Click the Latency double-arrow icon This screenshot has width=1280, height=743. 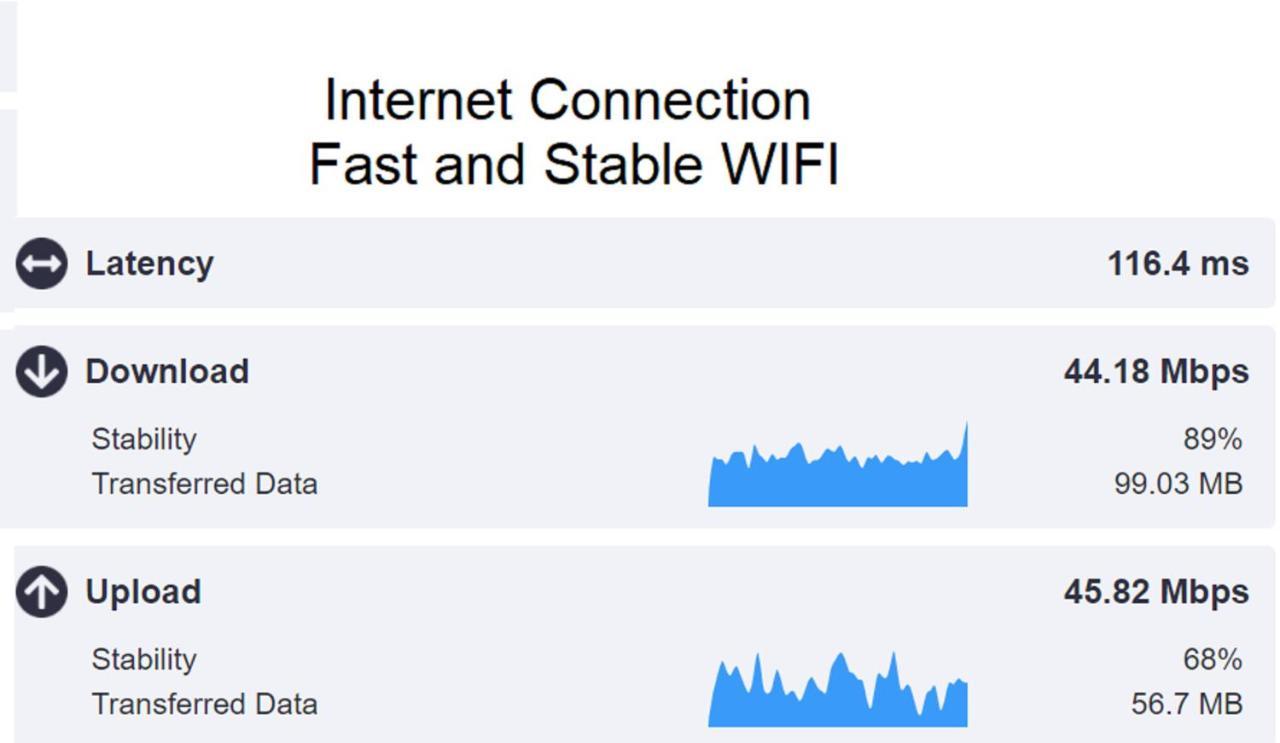click(41, 264)
